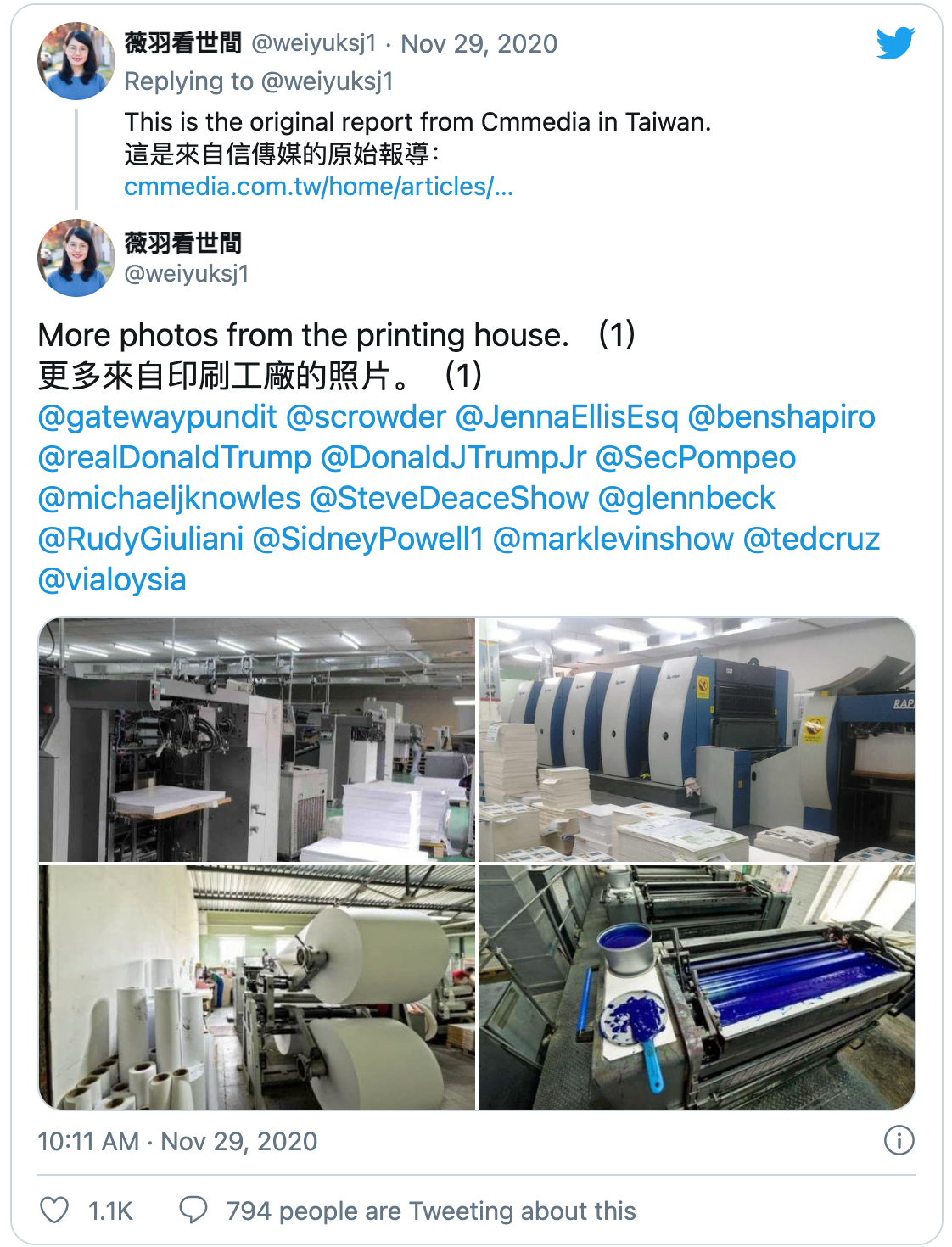Viewport: 952px width, 1247px height.
Task: Like the tweet with heart icon
Action: tap(55, 1210)
